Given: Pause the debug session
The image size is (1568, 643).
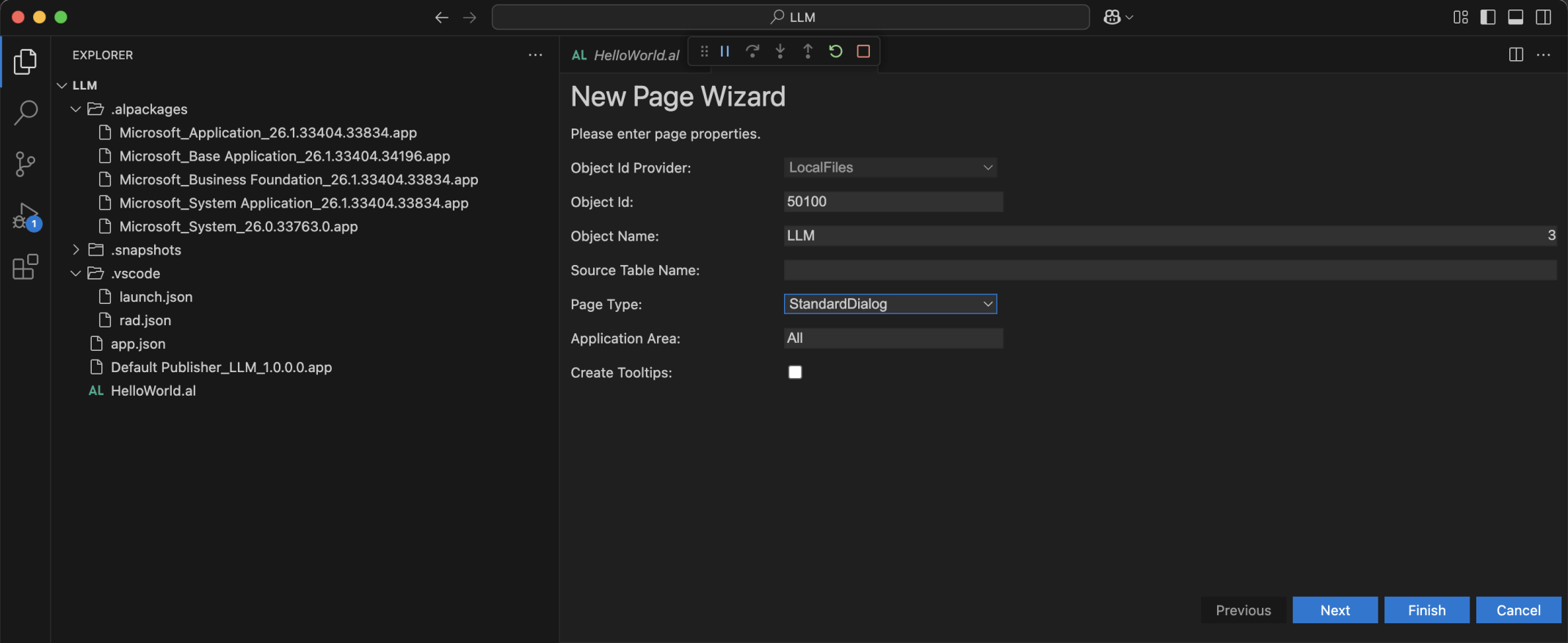Looking at the screenshot, I should coord(725,51).
